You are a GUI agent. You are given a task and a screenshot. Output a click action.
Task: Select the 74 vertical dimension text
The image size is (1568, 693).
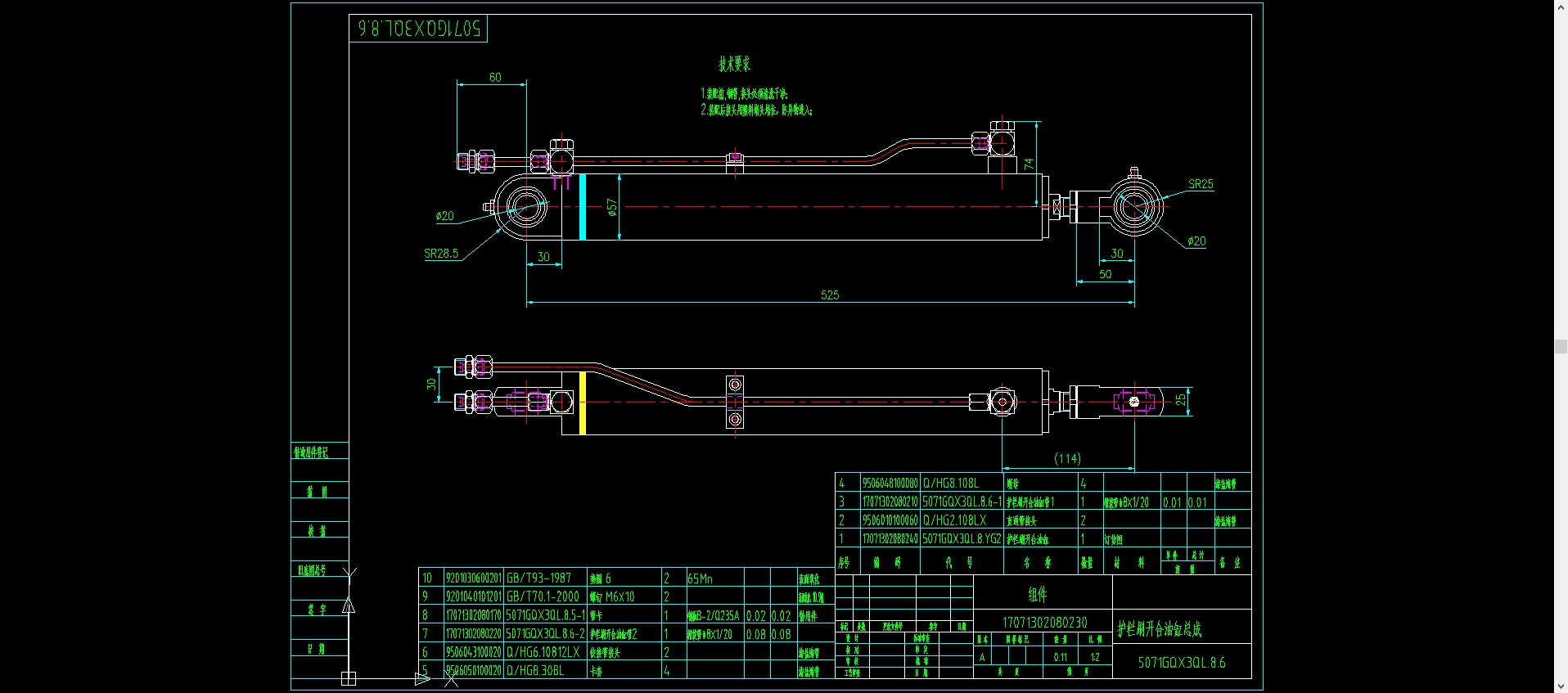(x=1029, y=164)
